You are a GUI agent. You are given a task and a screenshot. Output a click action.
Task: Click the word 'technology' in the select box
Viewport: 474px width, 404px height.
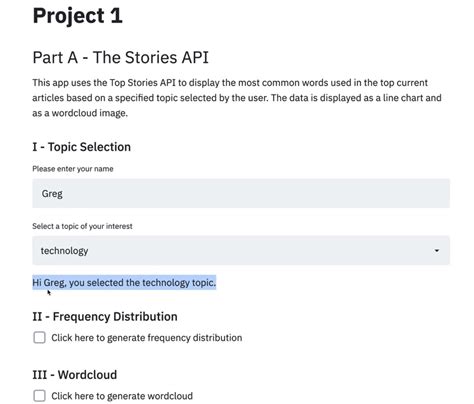click(64, 251)
